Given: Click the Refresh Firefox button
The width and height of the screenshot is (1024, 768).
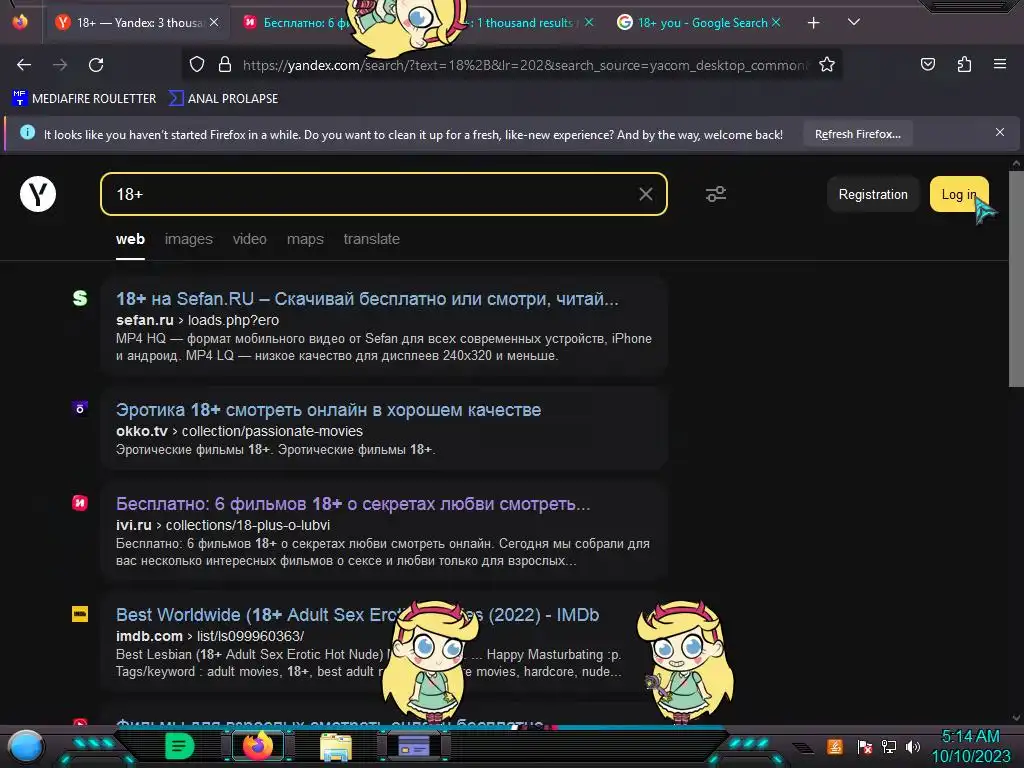Looking at the screenshot, I should (857, 134).
